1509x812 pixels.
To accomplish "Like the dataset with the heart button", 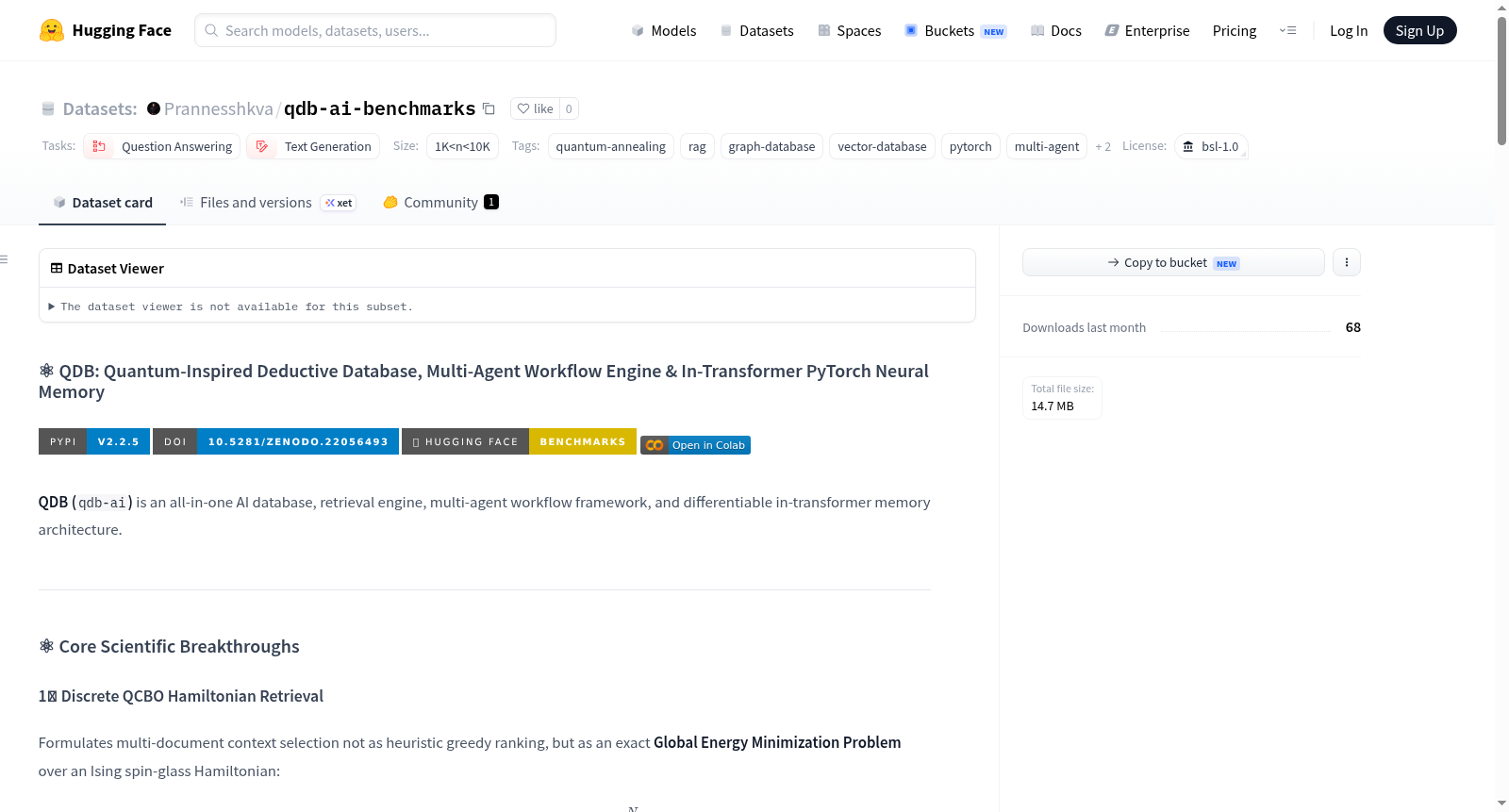I will pos(535,108).
